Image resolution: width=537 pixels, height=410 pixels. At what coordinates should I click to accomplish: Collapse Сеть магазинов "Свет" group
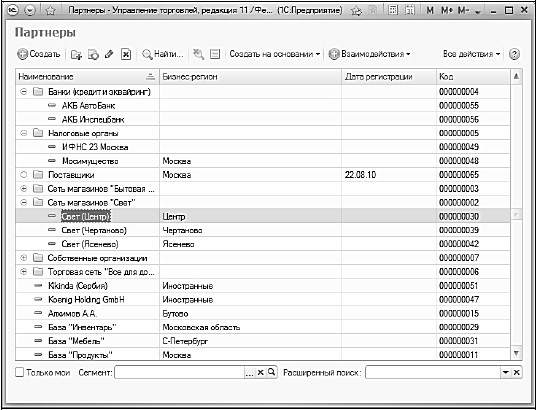23,203
